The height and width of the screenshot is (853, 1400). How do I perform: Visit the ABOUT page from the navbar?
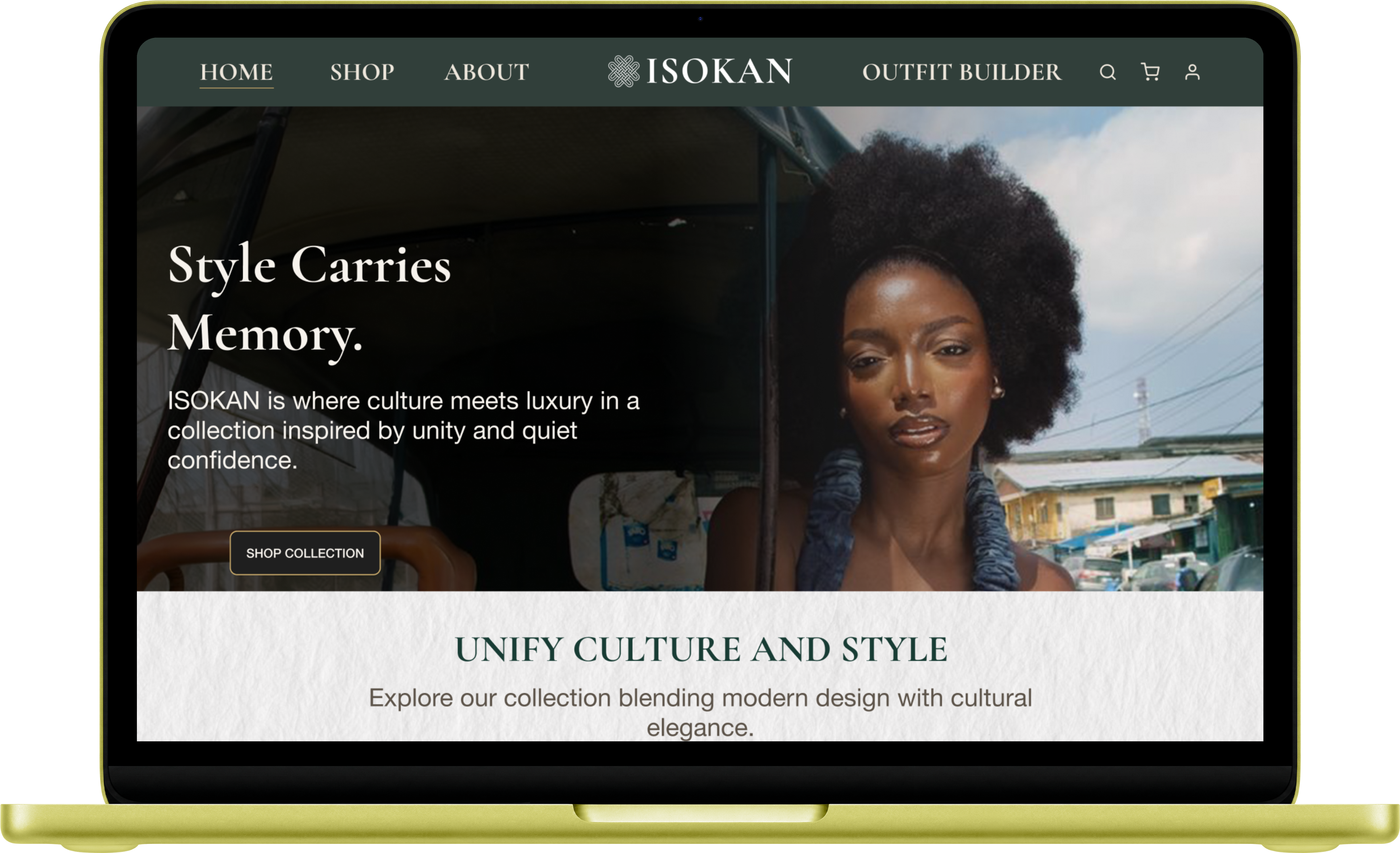coord(486,72)
